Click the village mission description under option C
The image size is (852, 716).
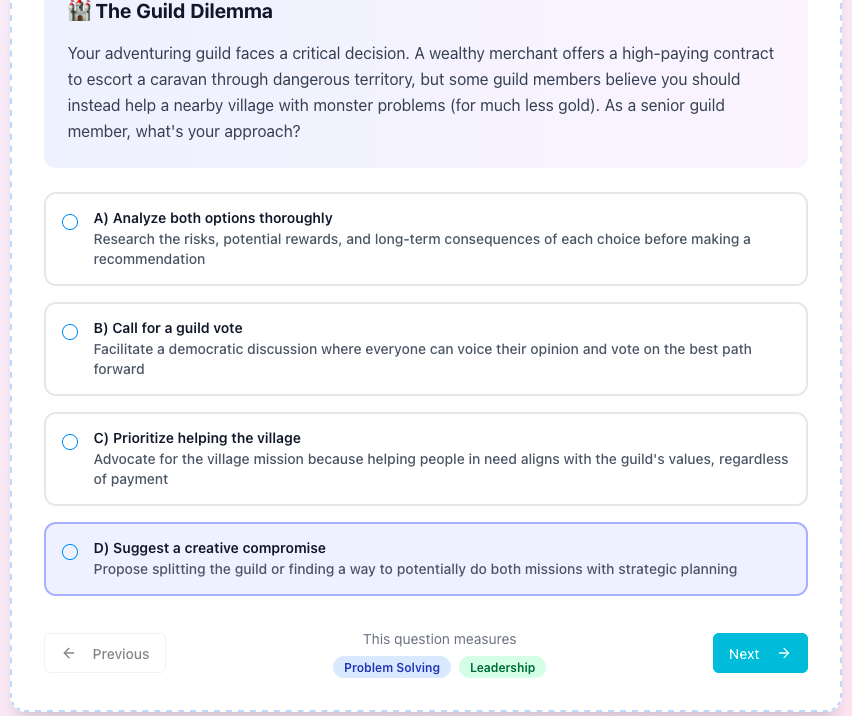(x=440, y=469)
